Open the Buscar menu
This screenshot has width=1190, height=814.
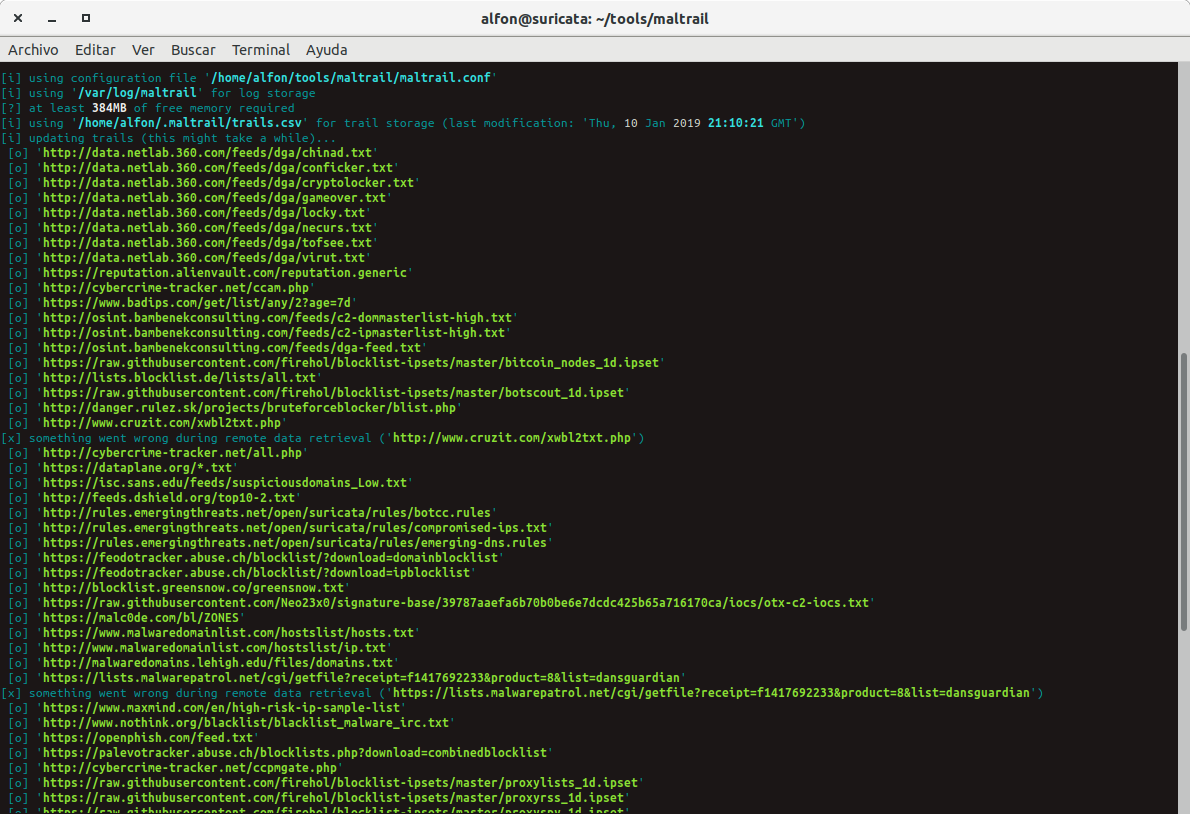[193, 49]
